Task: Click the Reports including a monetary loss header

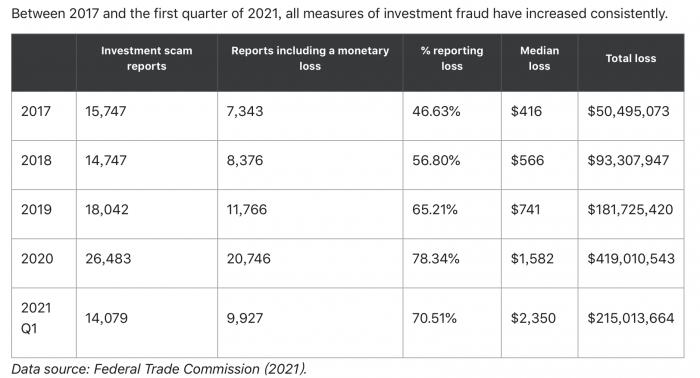Action: pyautogui.click(x=310, y=58)
